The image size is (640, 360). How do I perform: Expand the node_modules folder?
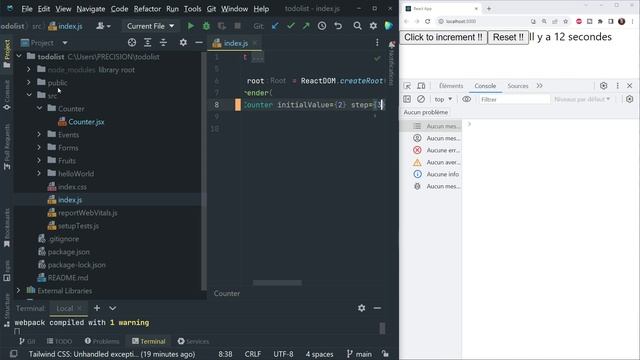pyautogui.click(x=29, y=69)
